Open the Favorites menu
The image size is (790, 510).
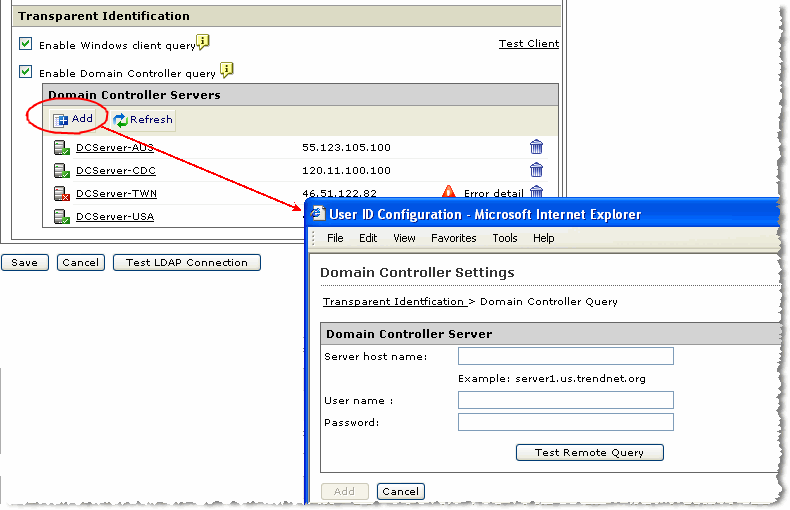[x=454, y=238]
